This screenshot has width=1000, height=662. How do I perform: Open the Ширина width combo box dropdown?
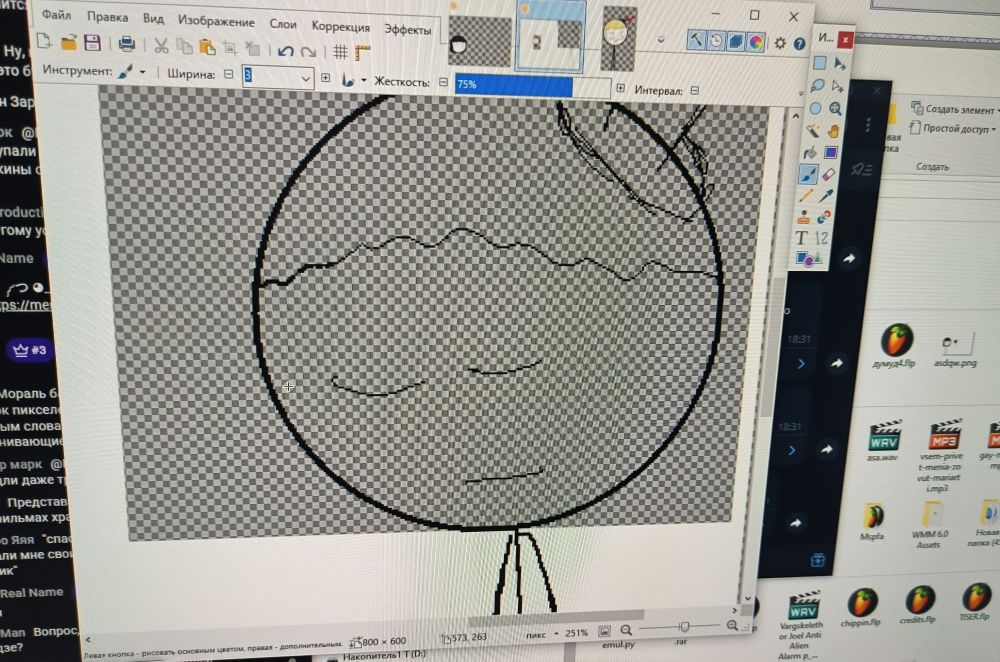click(305, 78)
